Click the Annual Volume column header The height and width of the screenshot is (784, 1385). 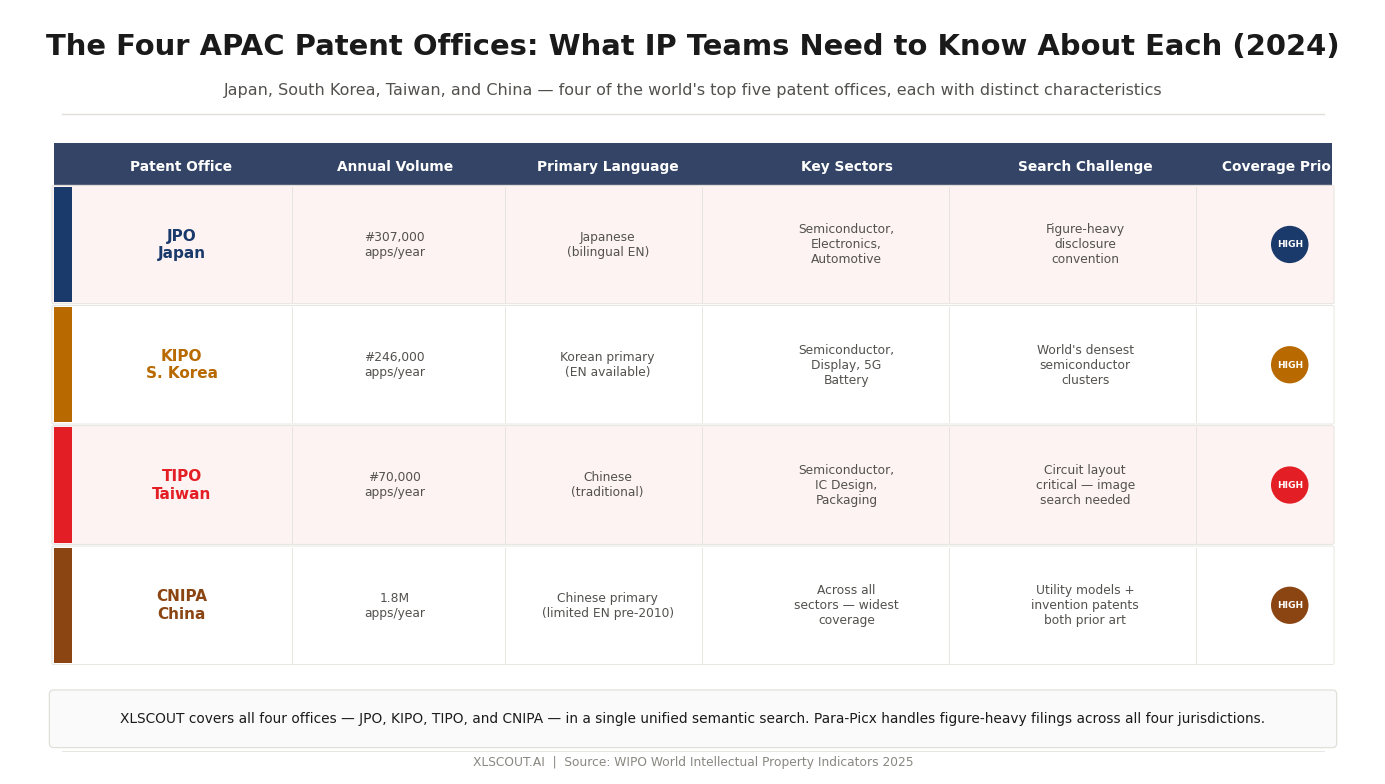[395, 167]
